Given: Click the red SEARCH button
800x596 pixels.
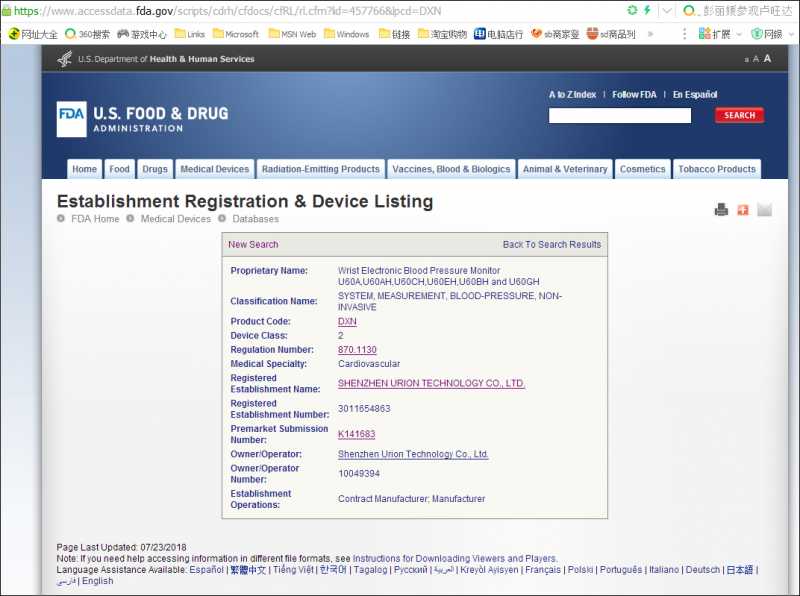Looking at the screenshot, I should click(x=739, y=115).
